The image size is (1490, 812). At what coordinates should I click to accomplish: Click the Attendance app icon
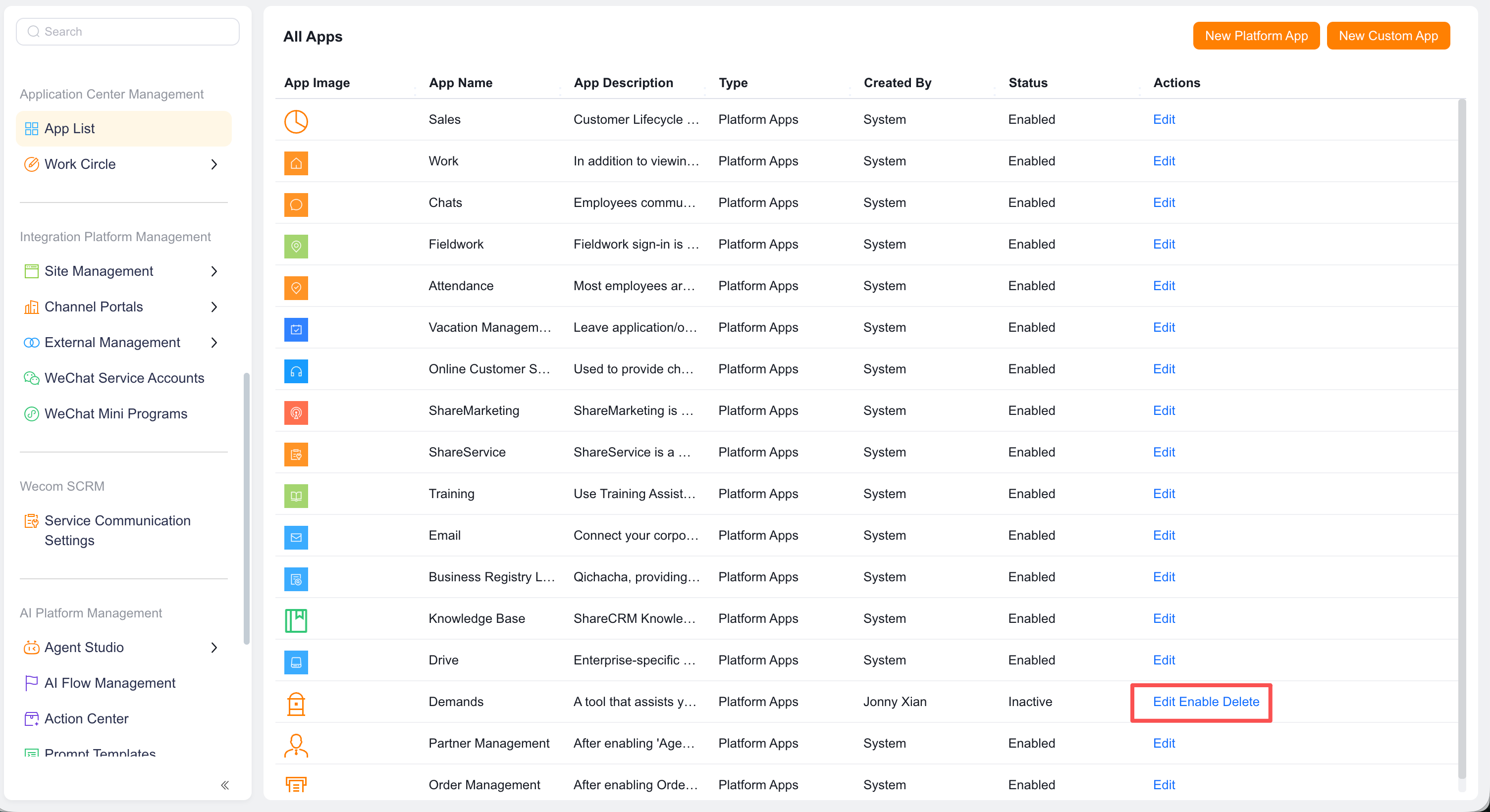click(296, 288)
